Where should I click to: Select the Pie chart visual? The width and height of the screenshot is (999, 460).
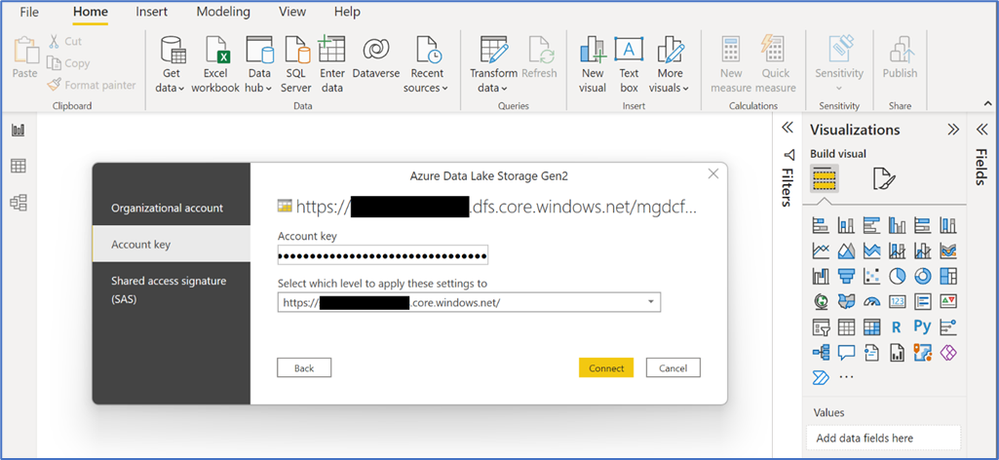[x=897, y=276]
